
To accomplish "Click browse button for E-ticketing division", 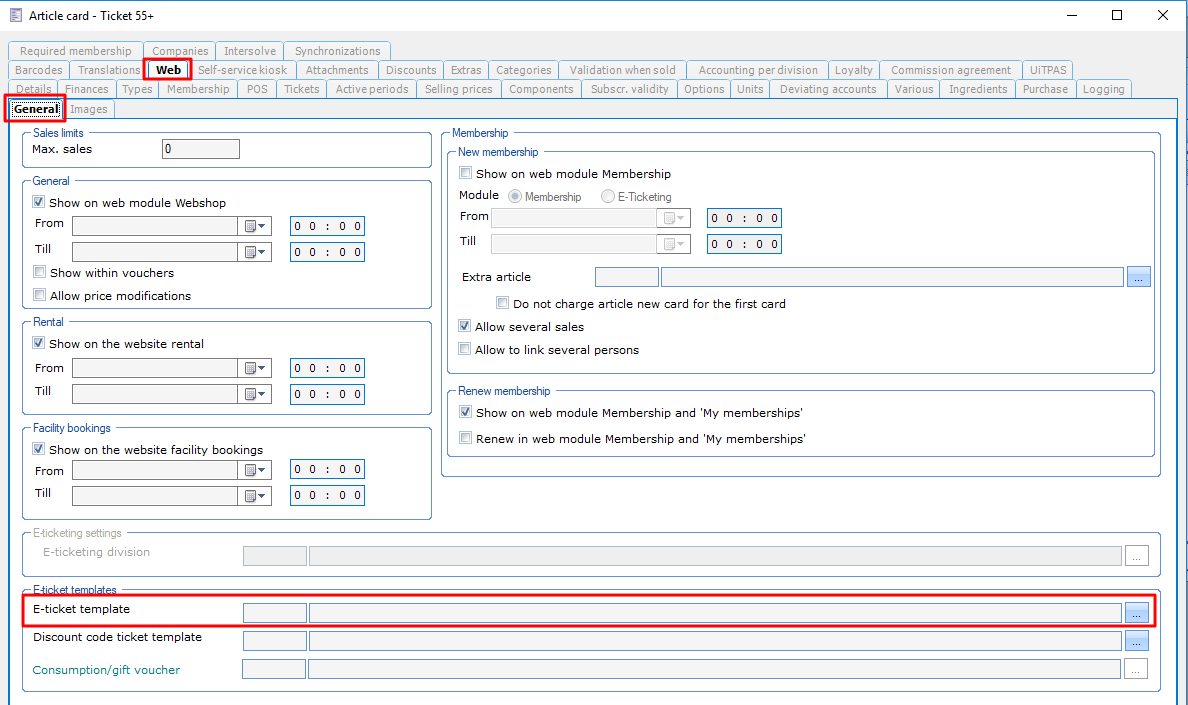I will [1136, 556].
